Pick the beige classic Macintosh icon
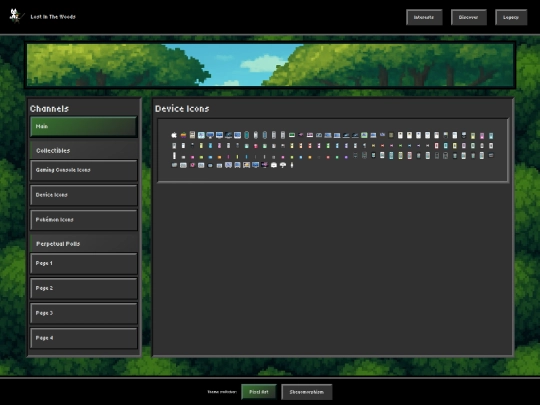Screen dimensions: 540x405 click(192, 135)
